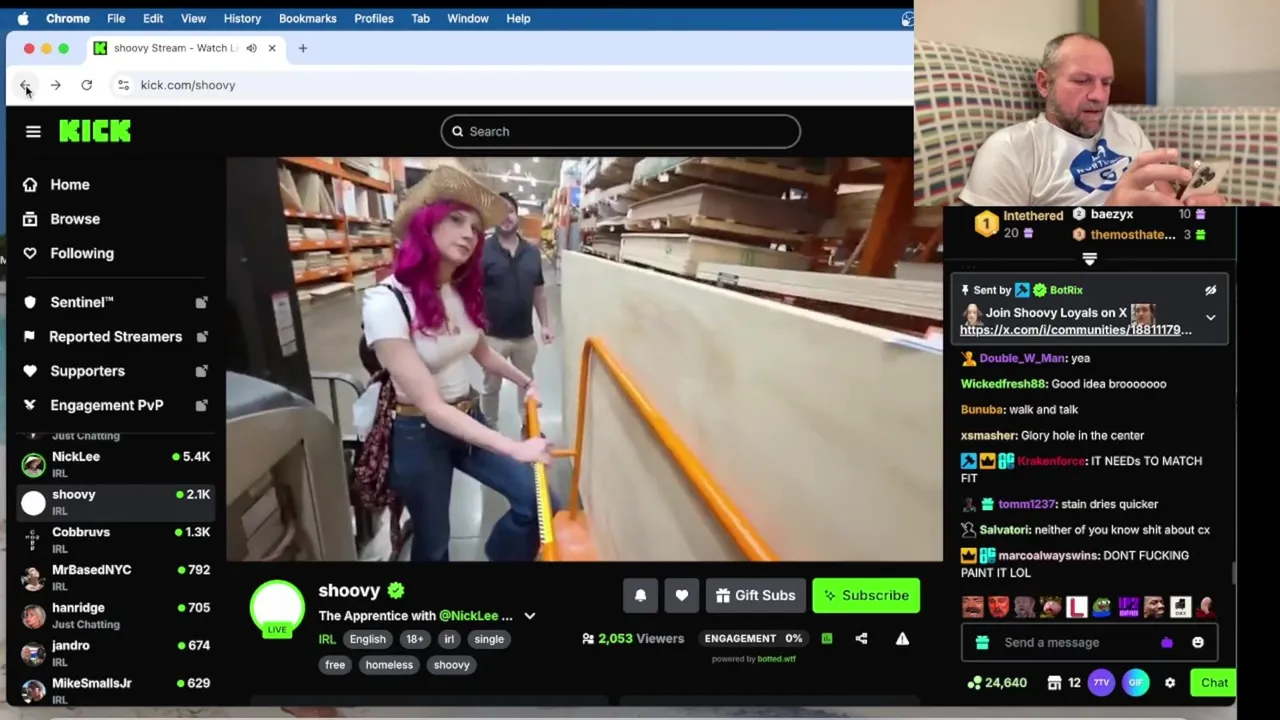Image resolution: width=1280 pixels, height=720 pixels.
Task: Expand the pinned BotRix message chevron
Action: (x=1210, y=318)
